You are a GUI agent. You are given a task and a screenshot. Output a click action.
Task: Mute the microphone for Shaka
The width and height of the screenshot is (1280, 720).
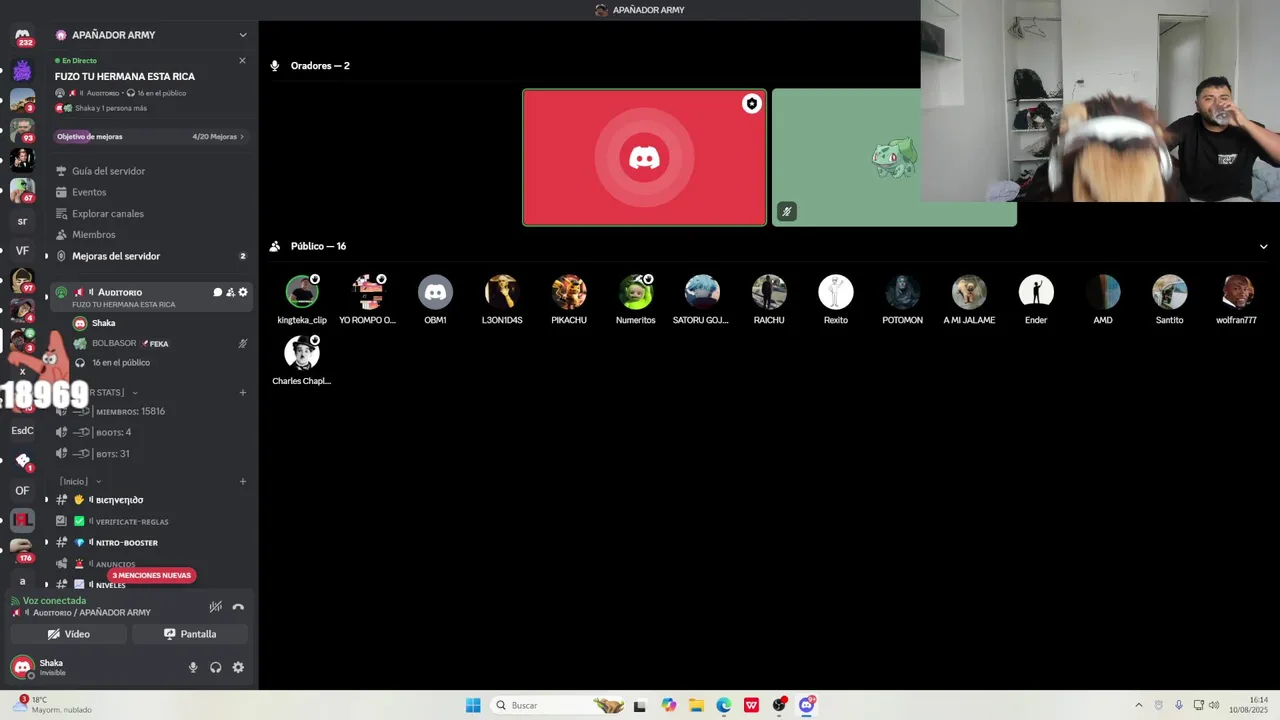193,667
